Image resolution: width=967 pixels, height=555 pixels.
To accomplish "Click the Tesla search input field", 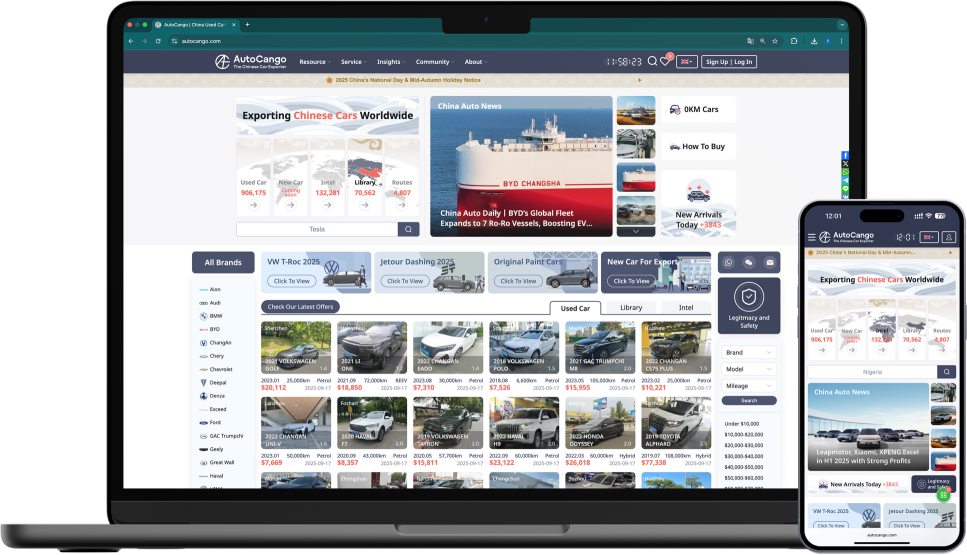I will coord(317,229).
